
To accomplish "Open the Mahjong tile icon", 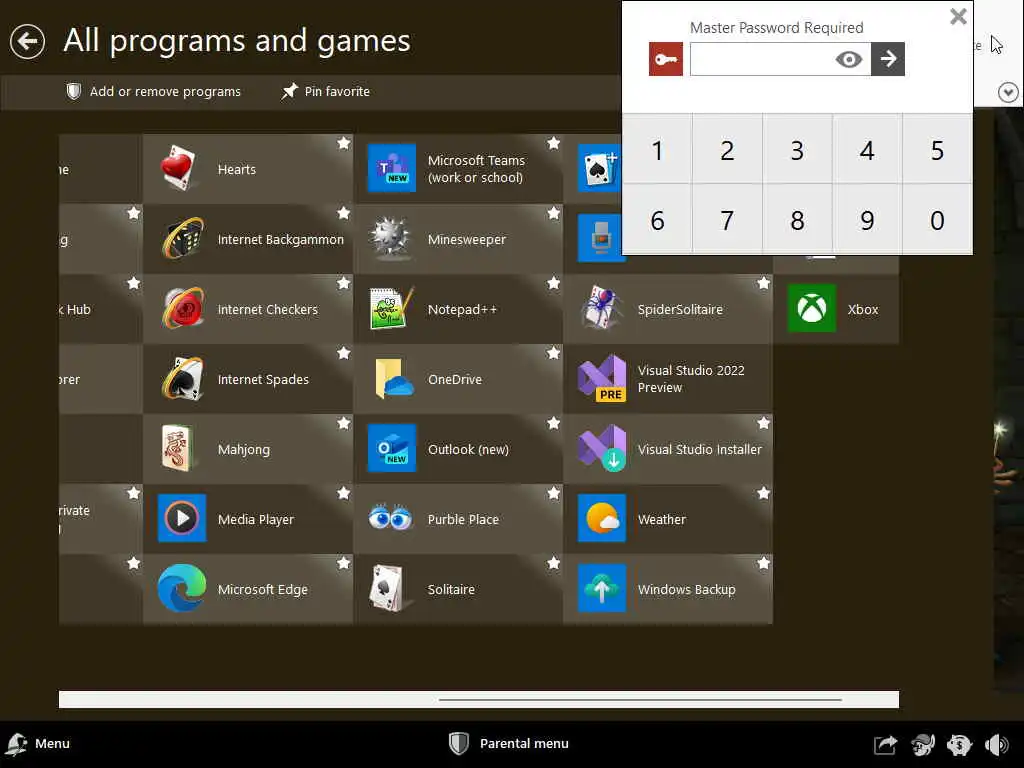I will (178, 449).
